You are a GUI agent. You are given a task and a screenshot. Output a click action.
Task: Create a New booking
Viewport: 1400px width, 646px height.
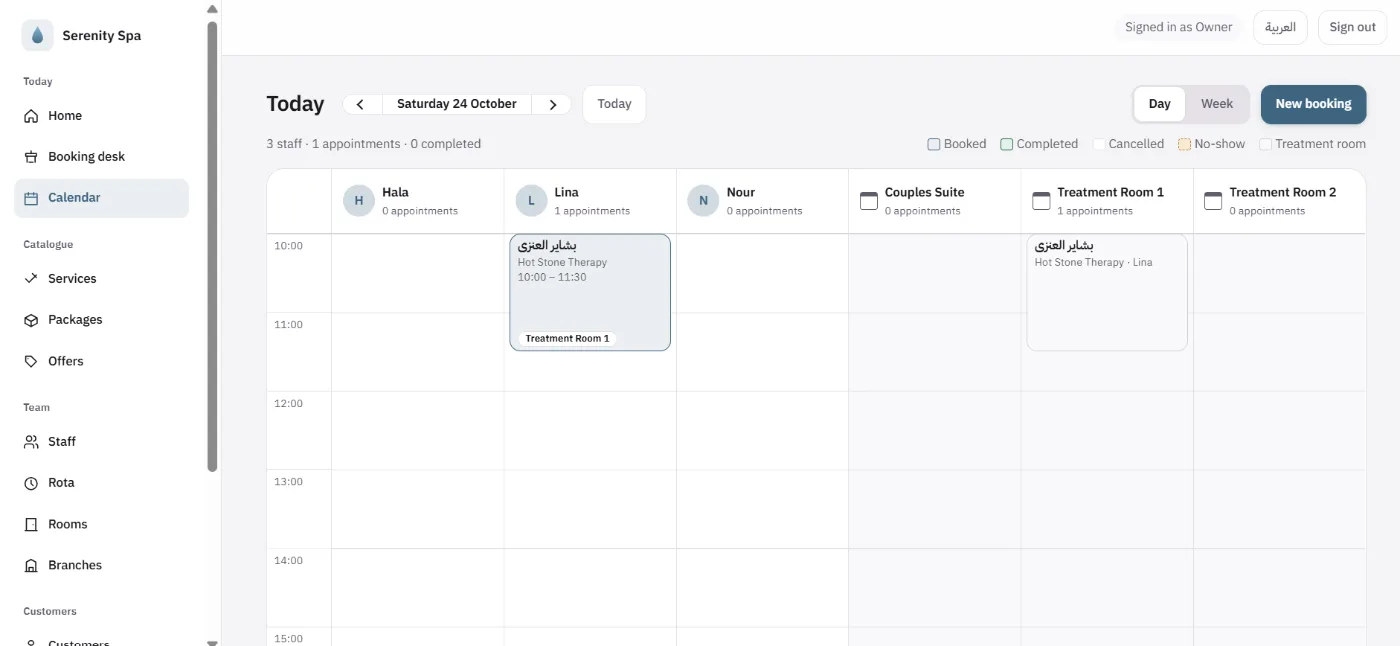point(1313,104)
